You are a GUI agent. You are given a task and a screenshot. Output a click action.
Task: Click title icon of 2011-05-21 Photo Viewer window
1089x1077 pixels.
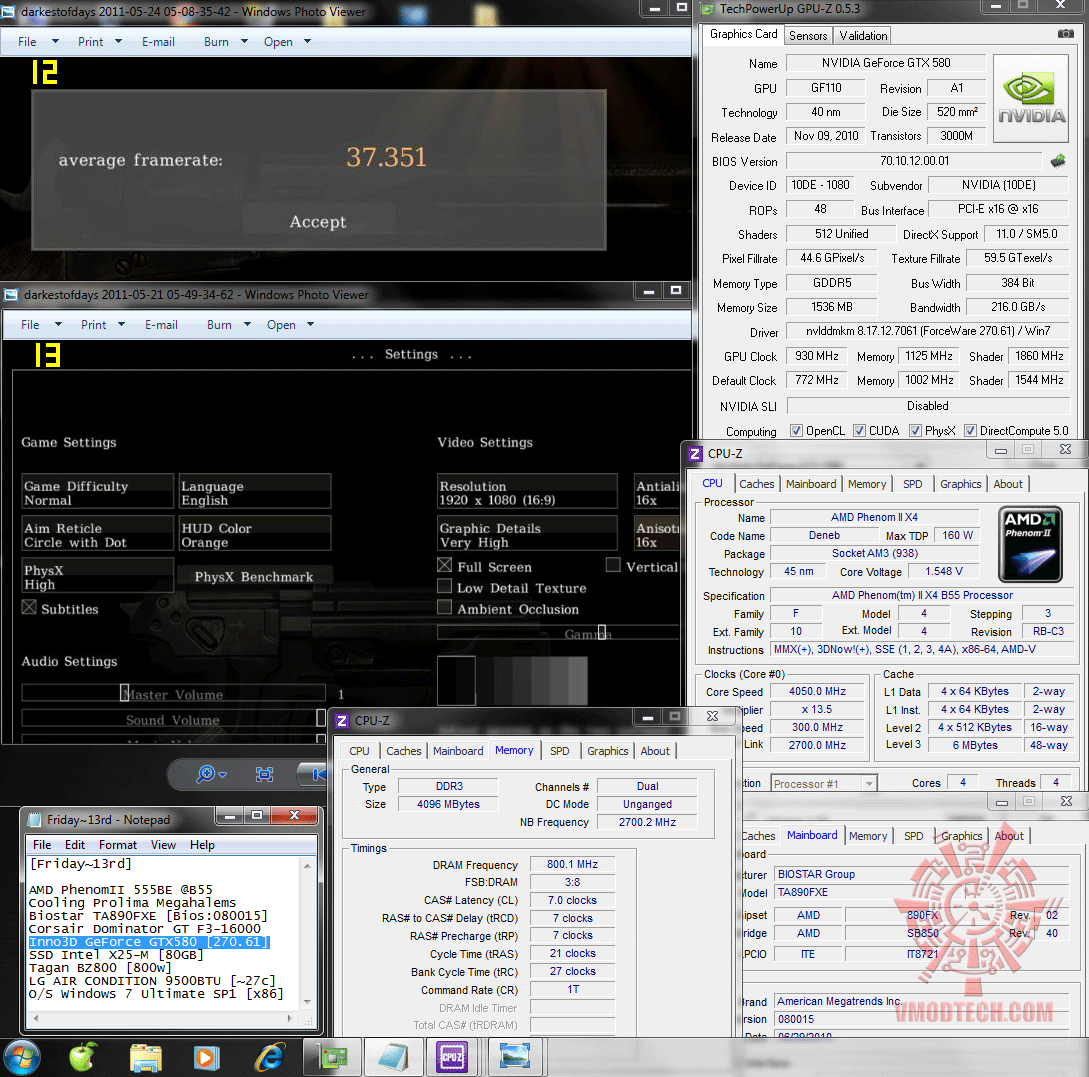point(10,295)
